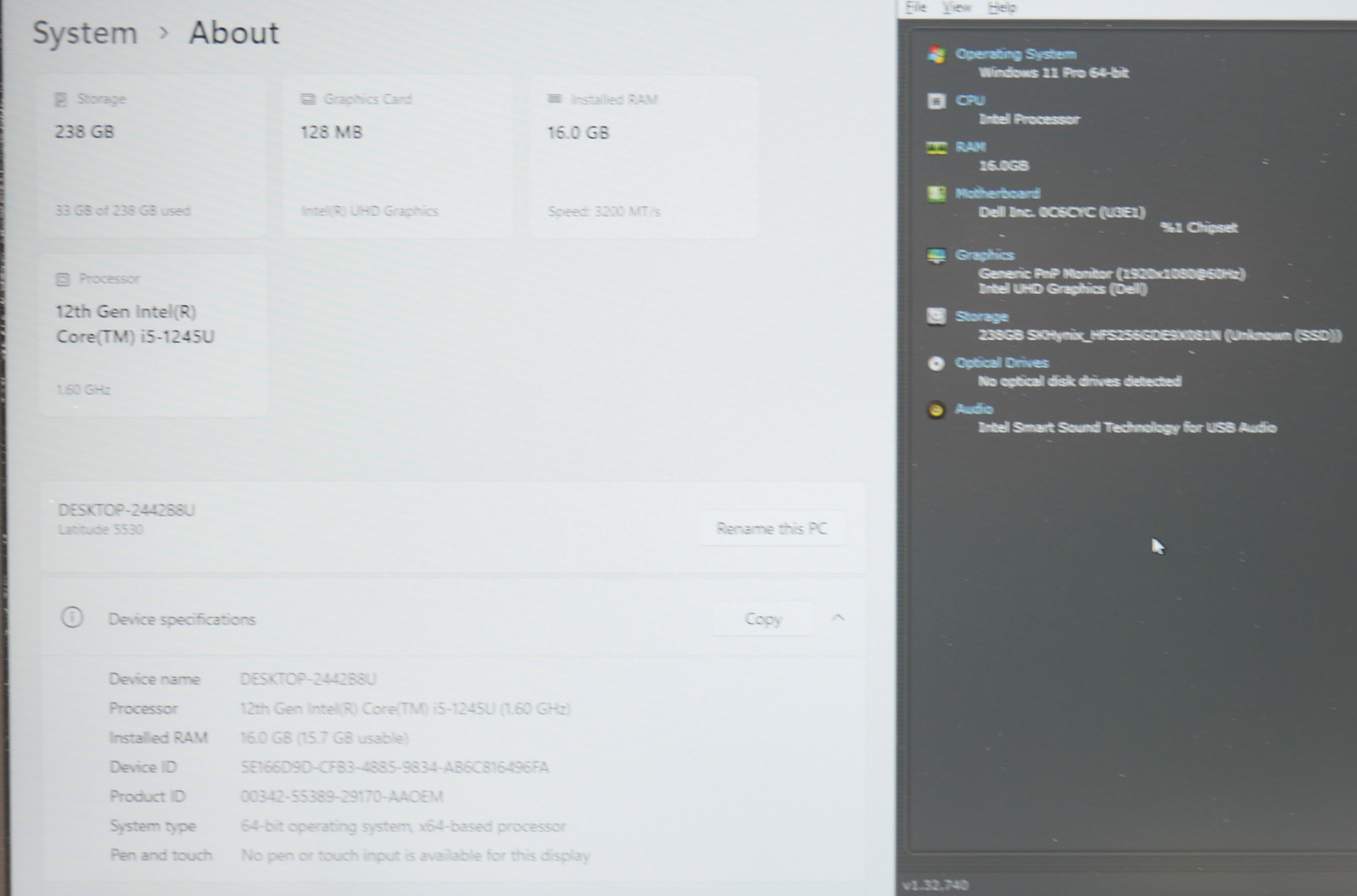The height and width of the screenshot is (896, 1357).
Task: Collapse the Device specifications section
Action: [x=838, y=618]
